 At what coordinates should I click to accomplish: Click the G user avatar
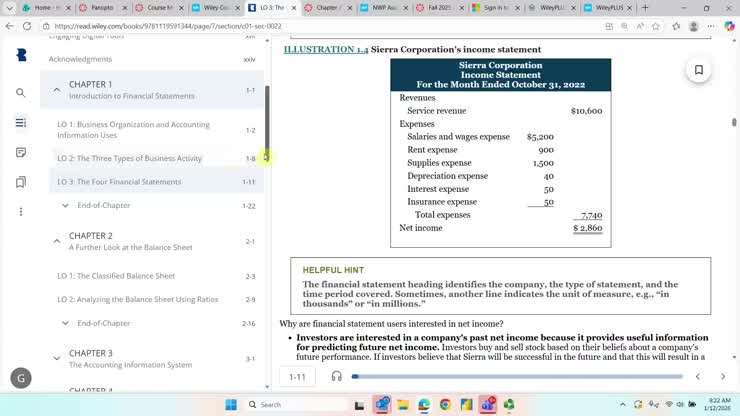pos(21,378)
